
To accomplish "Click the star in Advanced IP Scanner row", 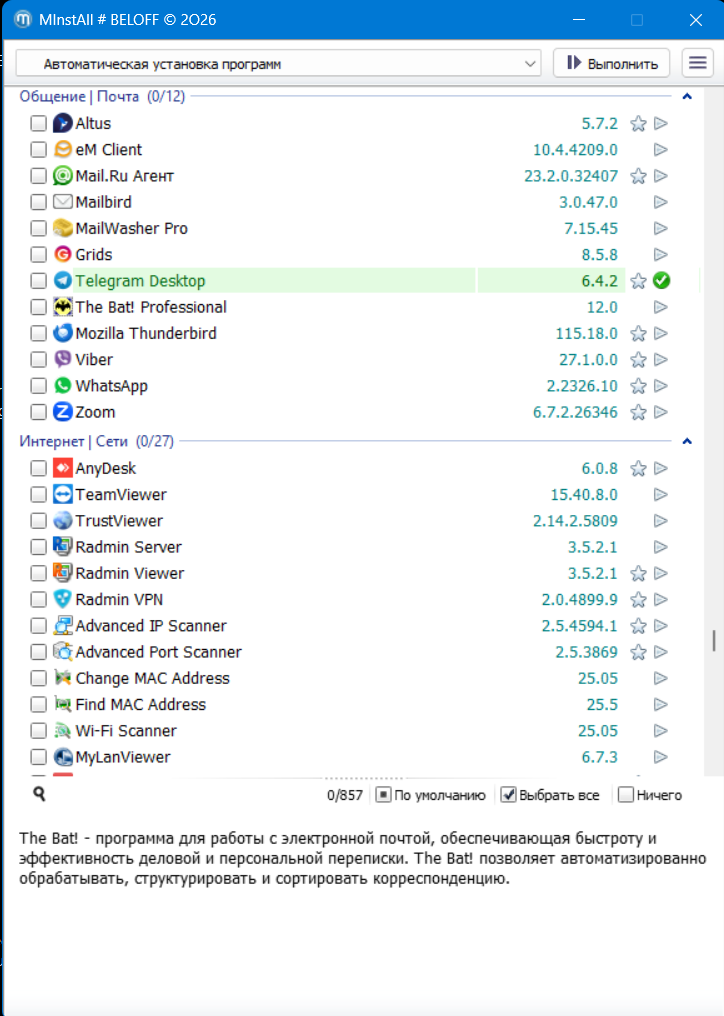I will 638,626.
